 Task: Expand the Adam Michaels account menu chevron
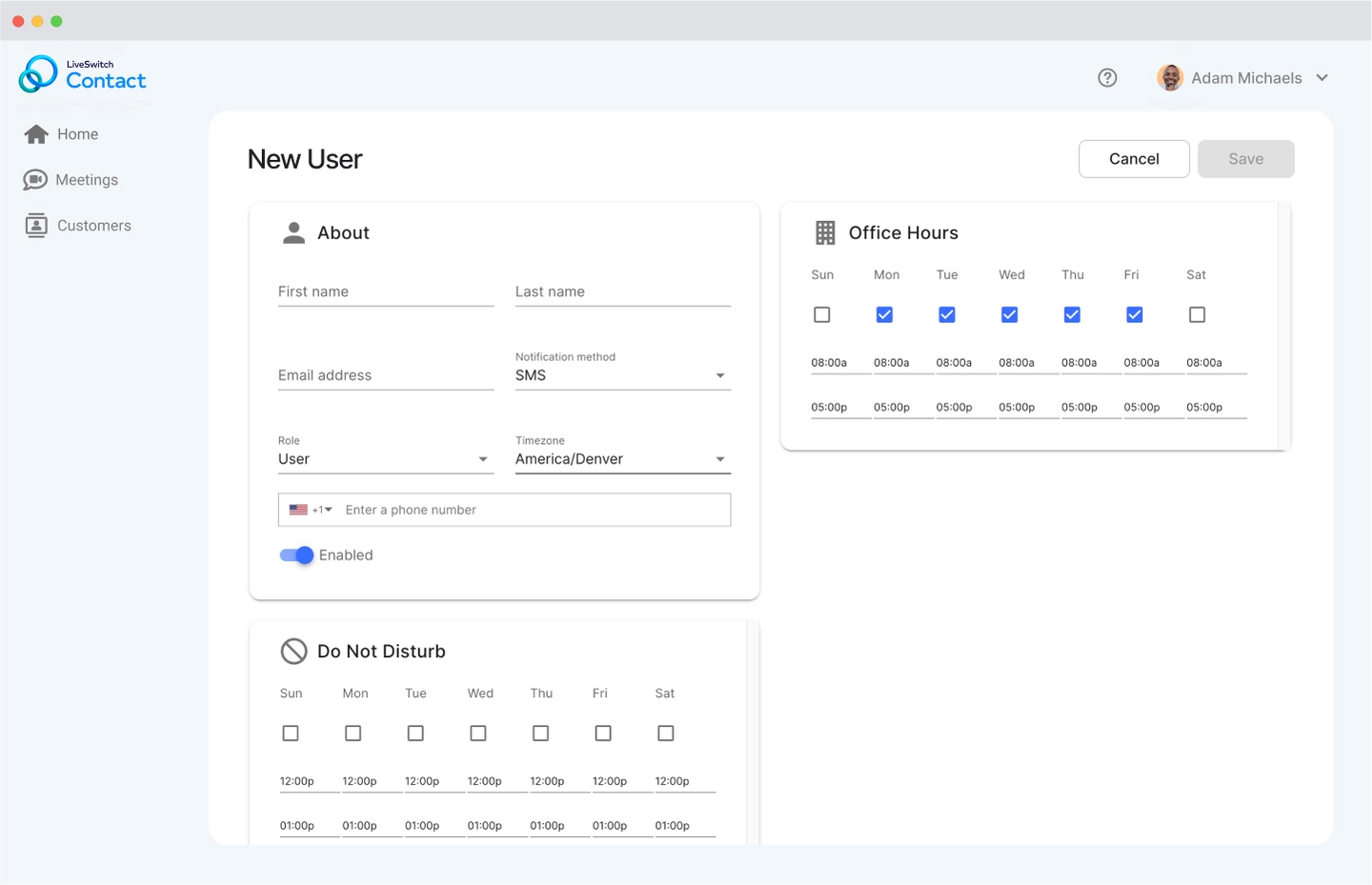(x=1322, y=78)
